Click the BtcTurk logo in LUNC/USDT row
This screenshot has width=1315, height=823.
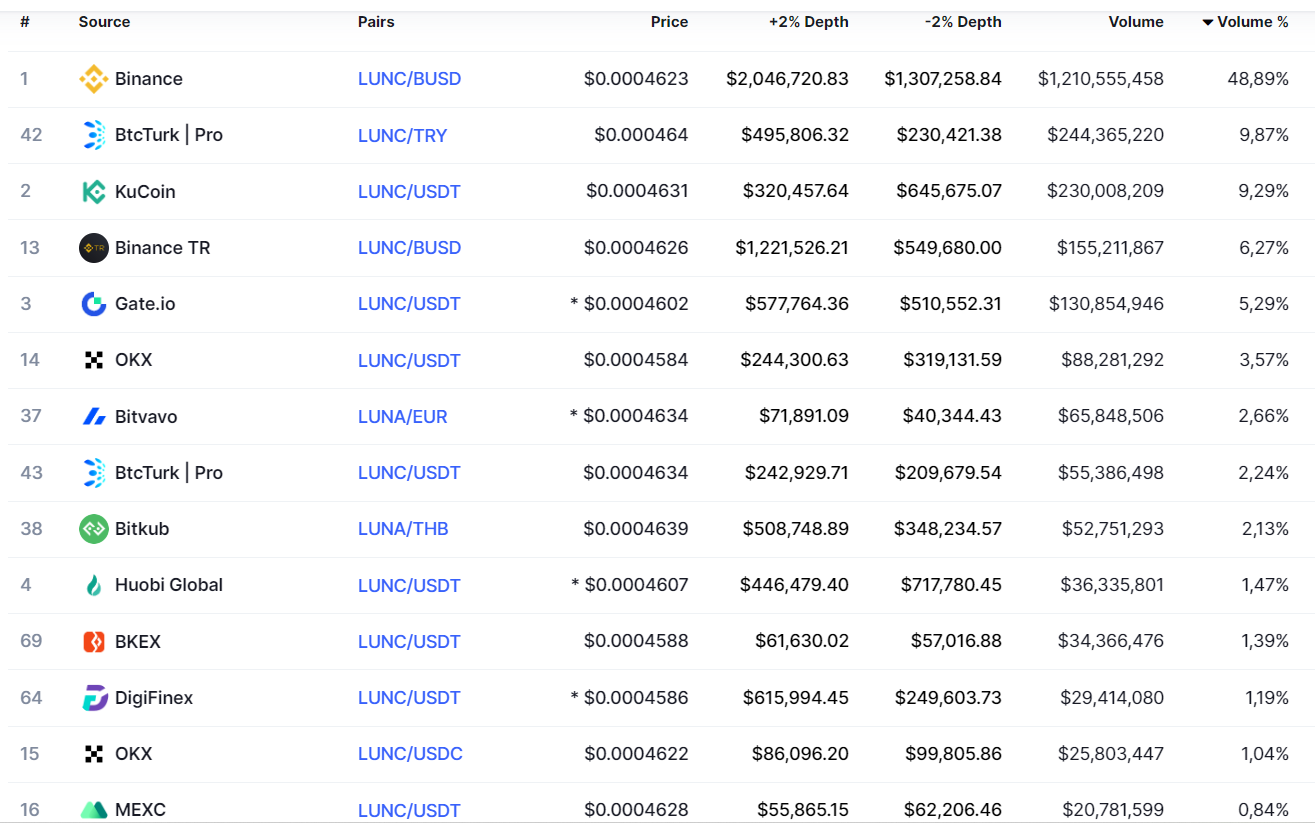(x=94, y=473)
